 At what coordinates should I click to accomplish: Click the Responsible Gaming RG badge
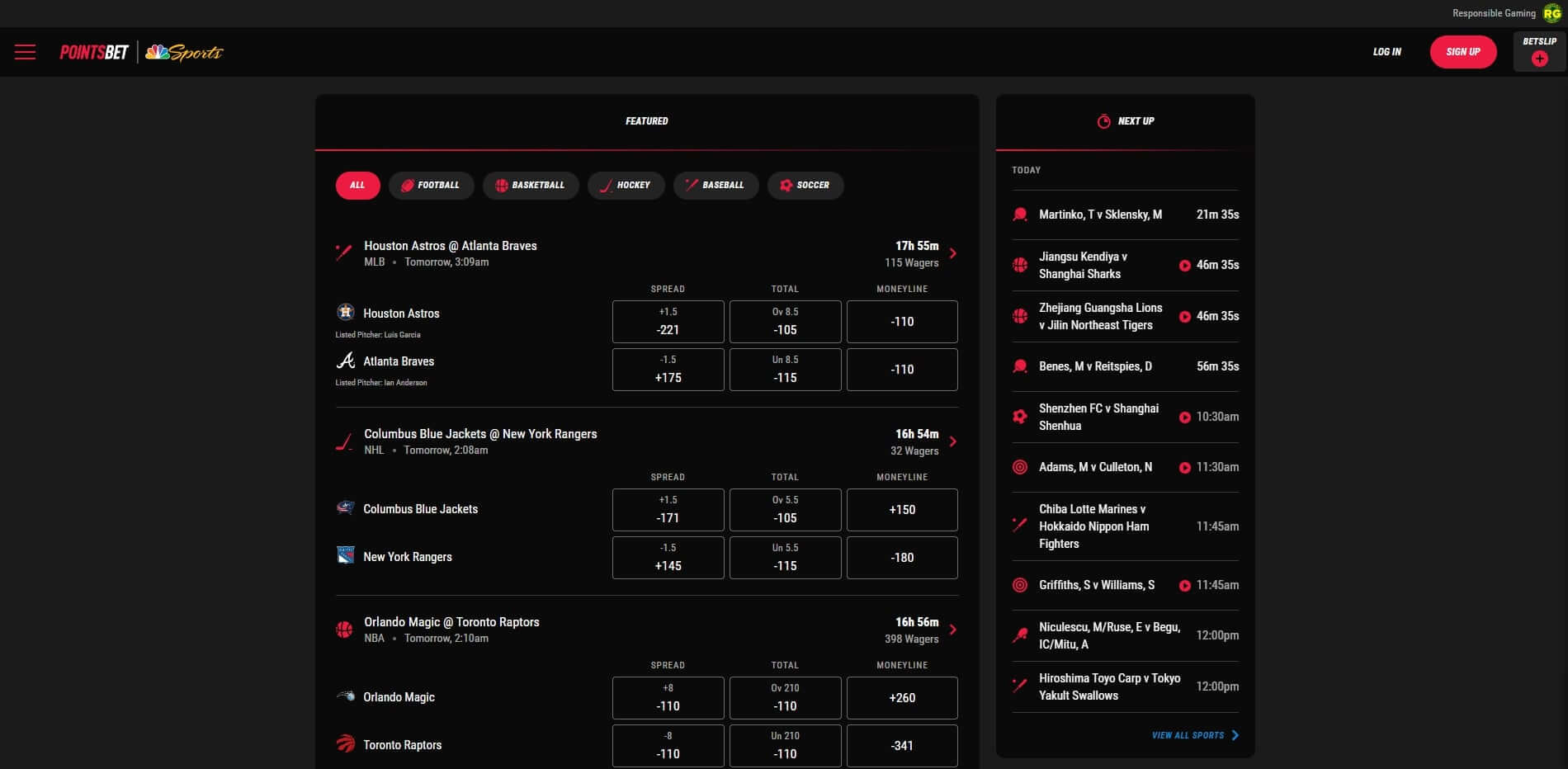point(1551,13)
